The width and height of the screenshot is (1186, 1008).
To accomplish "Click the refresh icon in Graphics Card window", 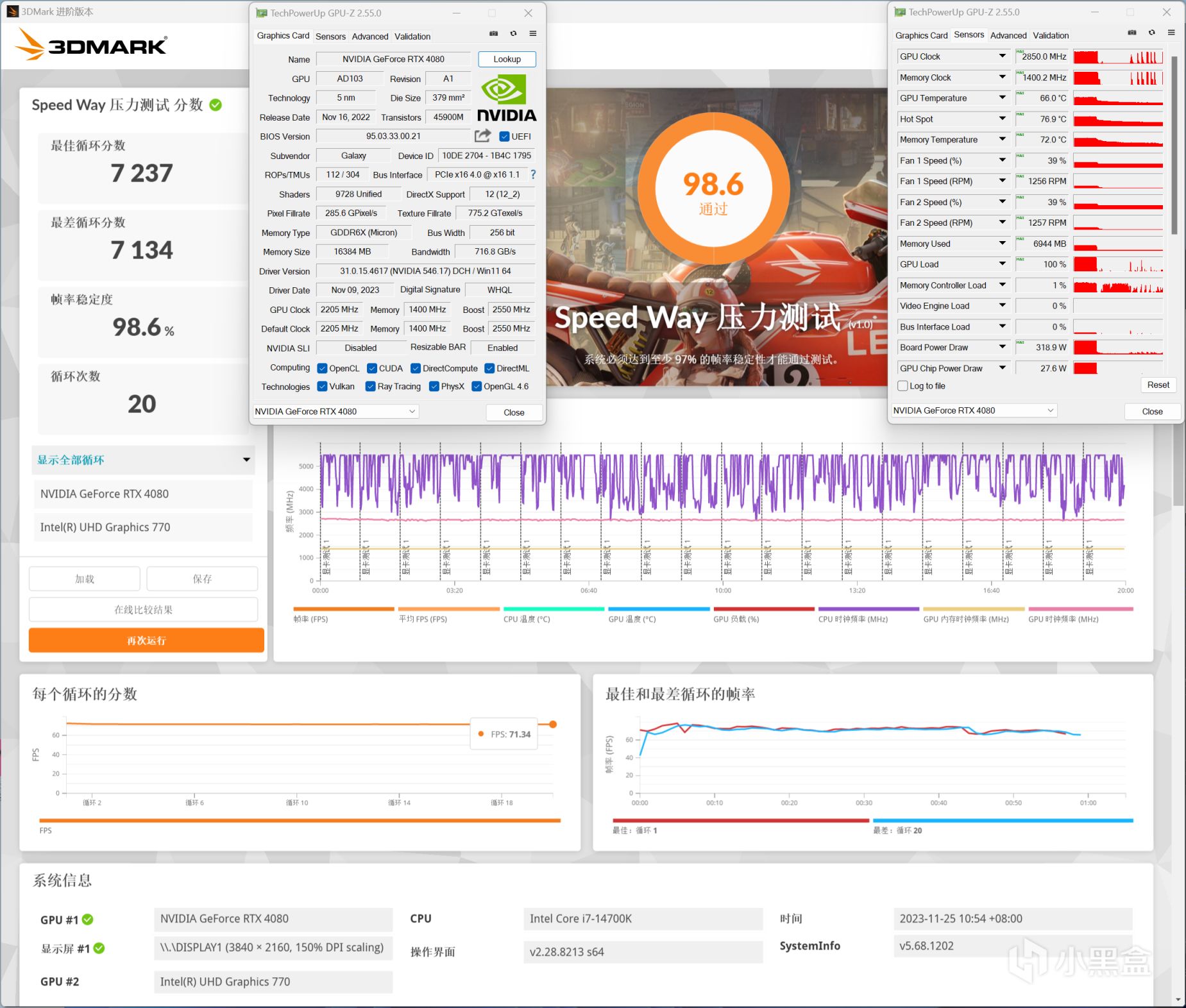I will click(513, 34).
